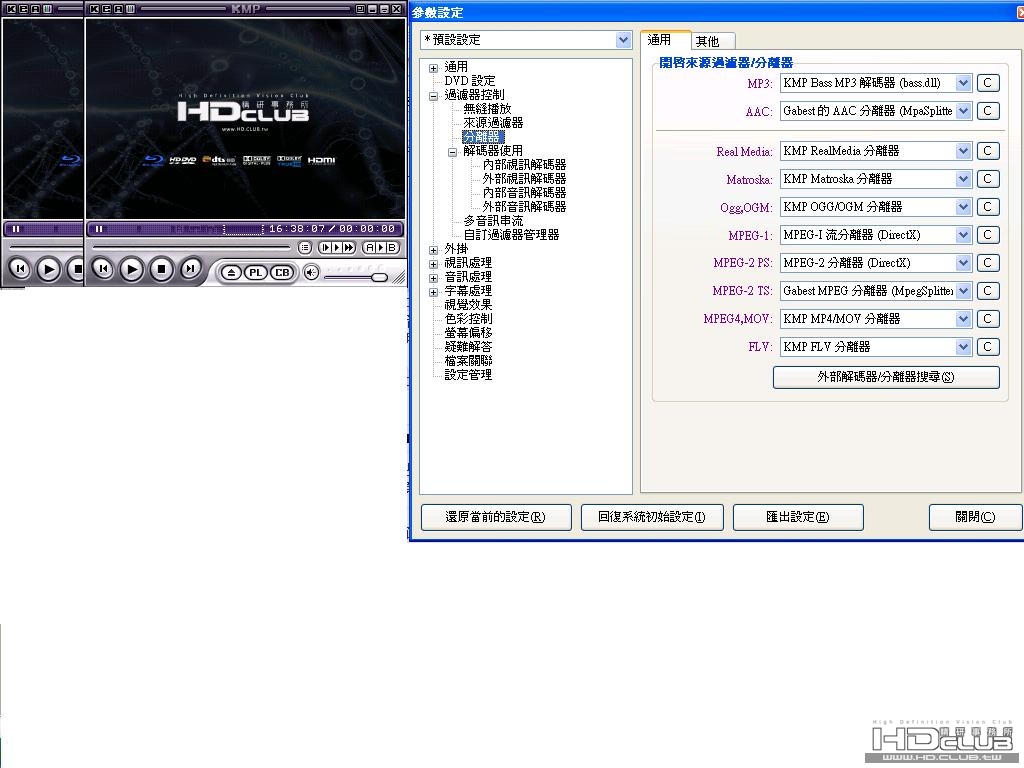
Task: Click the C button in the Matroska row
Action: pyautogui.click(x=988, y=179)
